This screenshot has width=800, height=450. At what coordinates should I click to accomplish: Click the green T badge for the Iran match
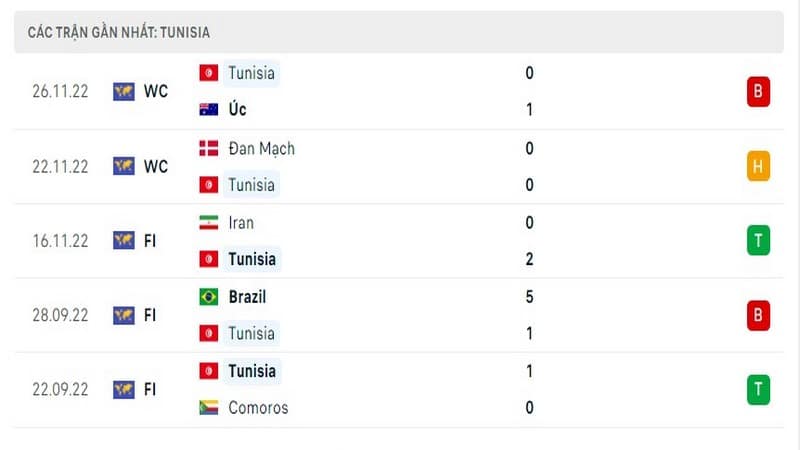click(758, 240)
